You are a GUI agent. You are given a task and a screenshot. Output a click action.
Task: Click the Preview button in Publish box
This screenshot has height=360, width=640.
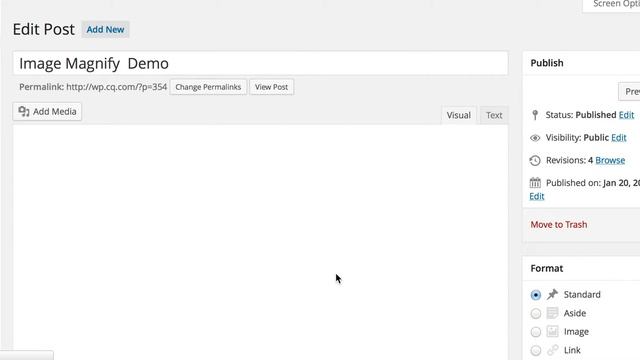point(630,91)
